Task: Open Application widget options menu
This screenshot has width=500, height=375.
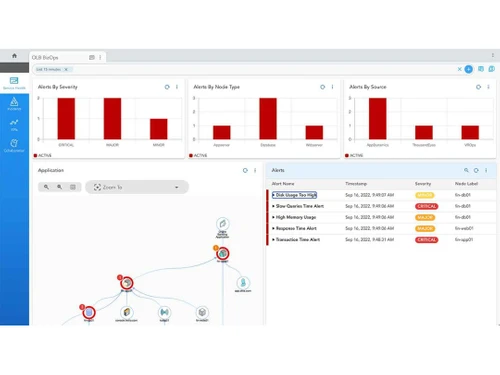Action: coord(255,170)
